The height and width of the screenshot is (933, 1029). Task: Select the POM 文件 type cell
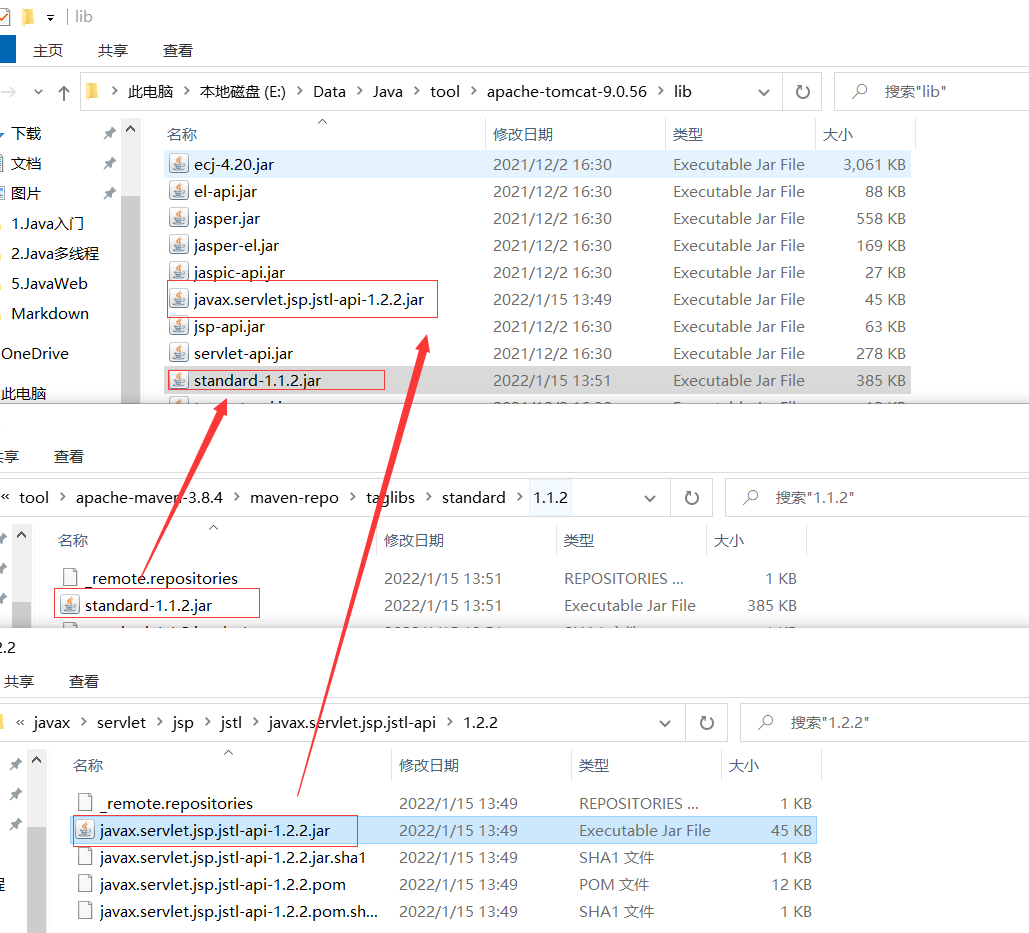tap(614, 884)
